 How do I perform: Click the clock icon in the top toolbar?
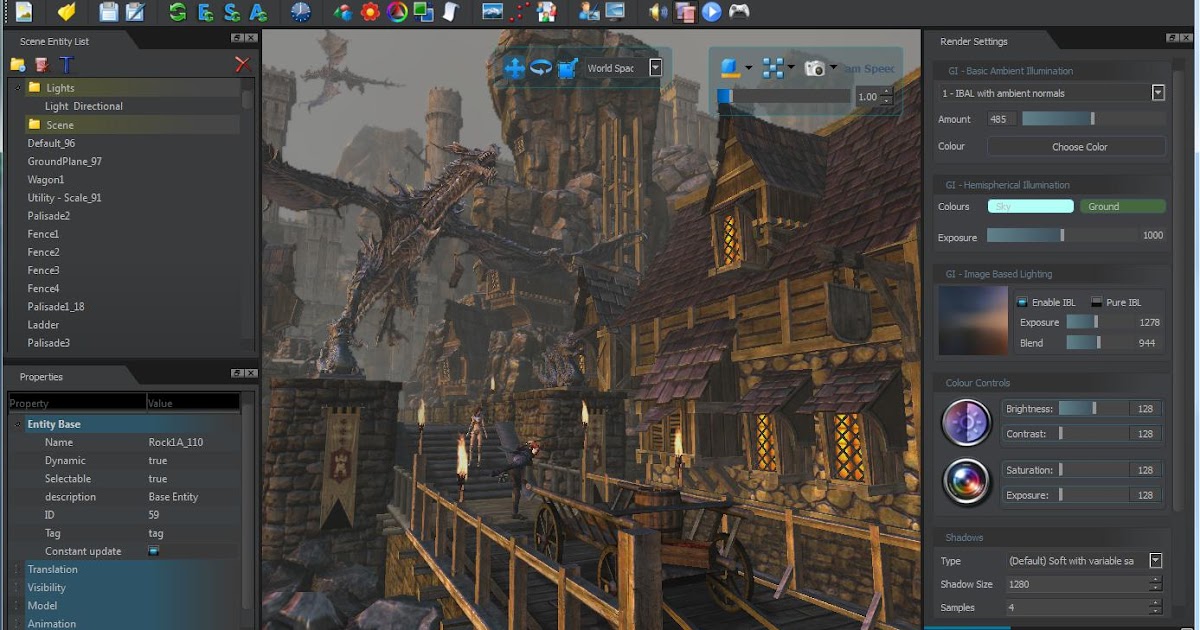(x=300, y=12)
